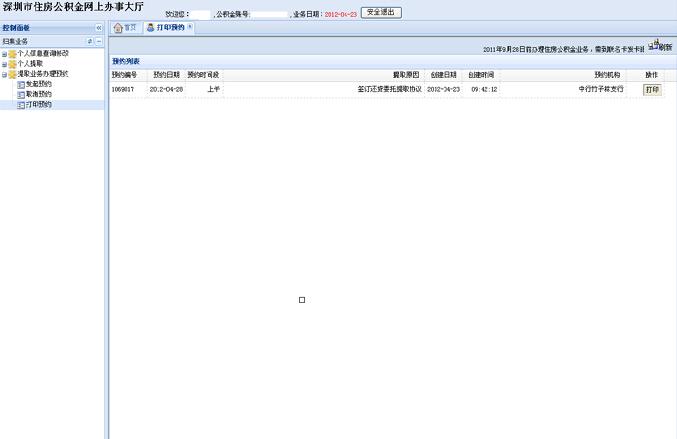
Task: Collapse the 控制面板 sidebar panel
Action: click(99, 27)
